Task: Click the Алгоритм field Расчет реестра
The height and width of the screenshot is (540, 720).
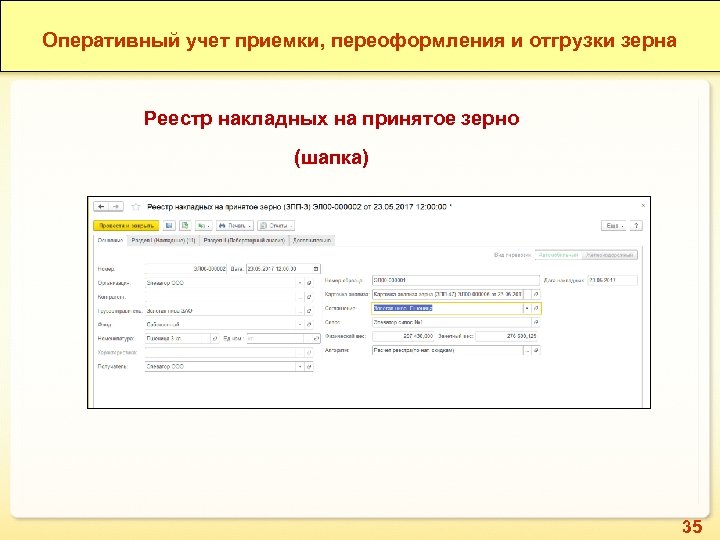Action: click(448, 350)
